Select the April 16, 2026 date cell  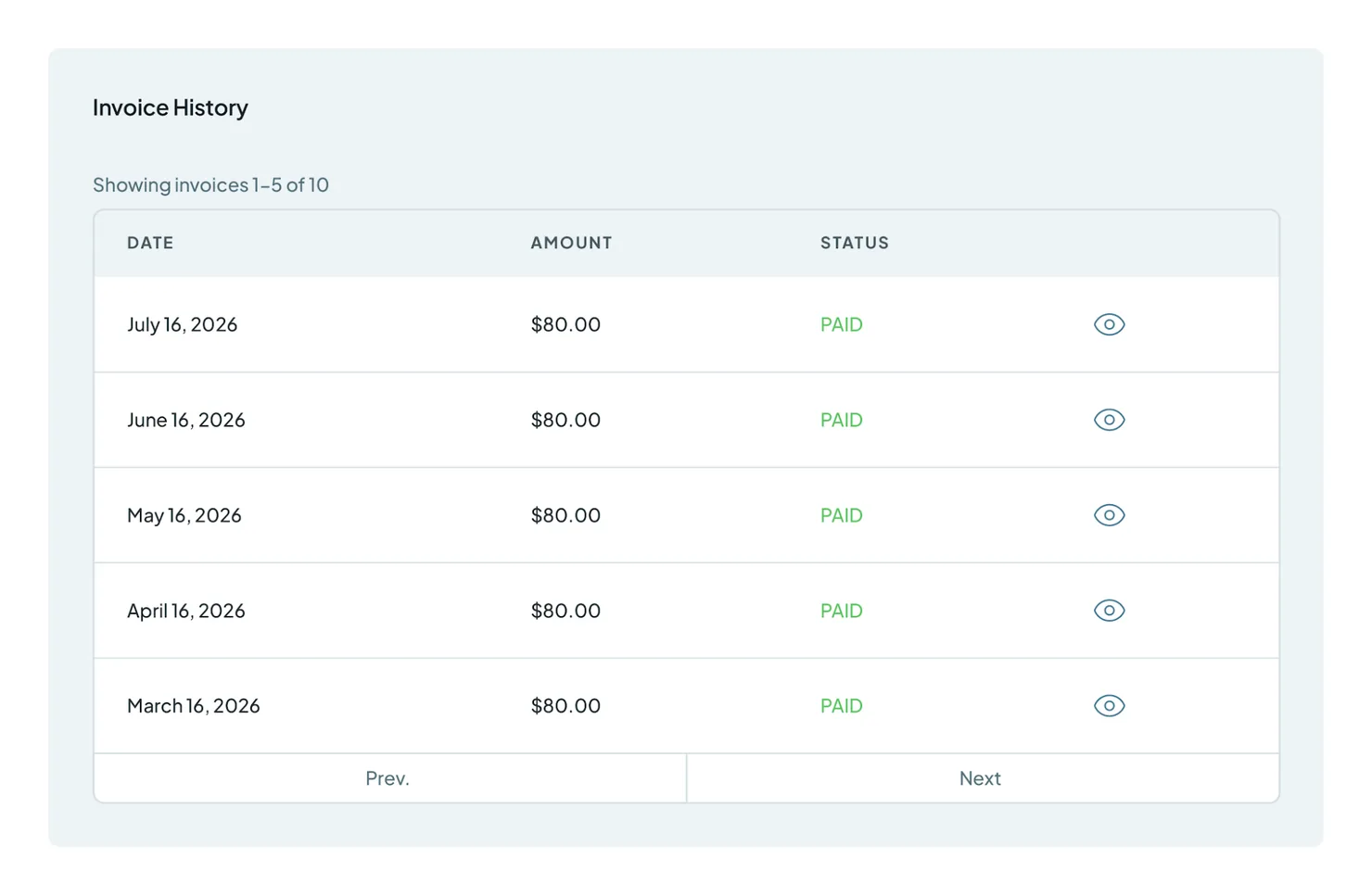185,611
